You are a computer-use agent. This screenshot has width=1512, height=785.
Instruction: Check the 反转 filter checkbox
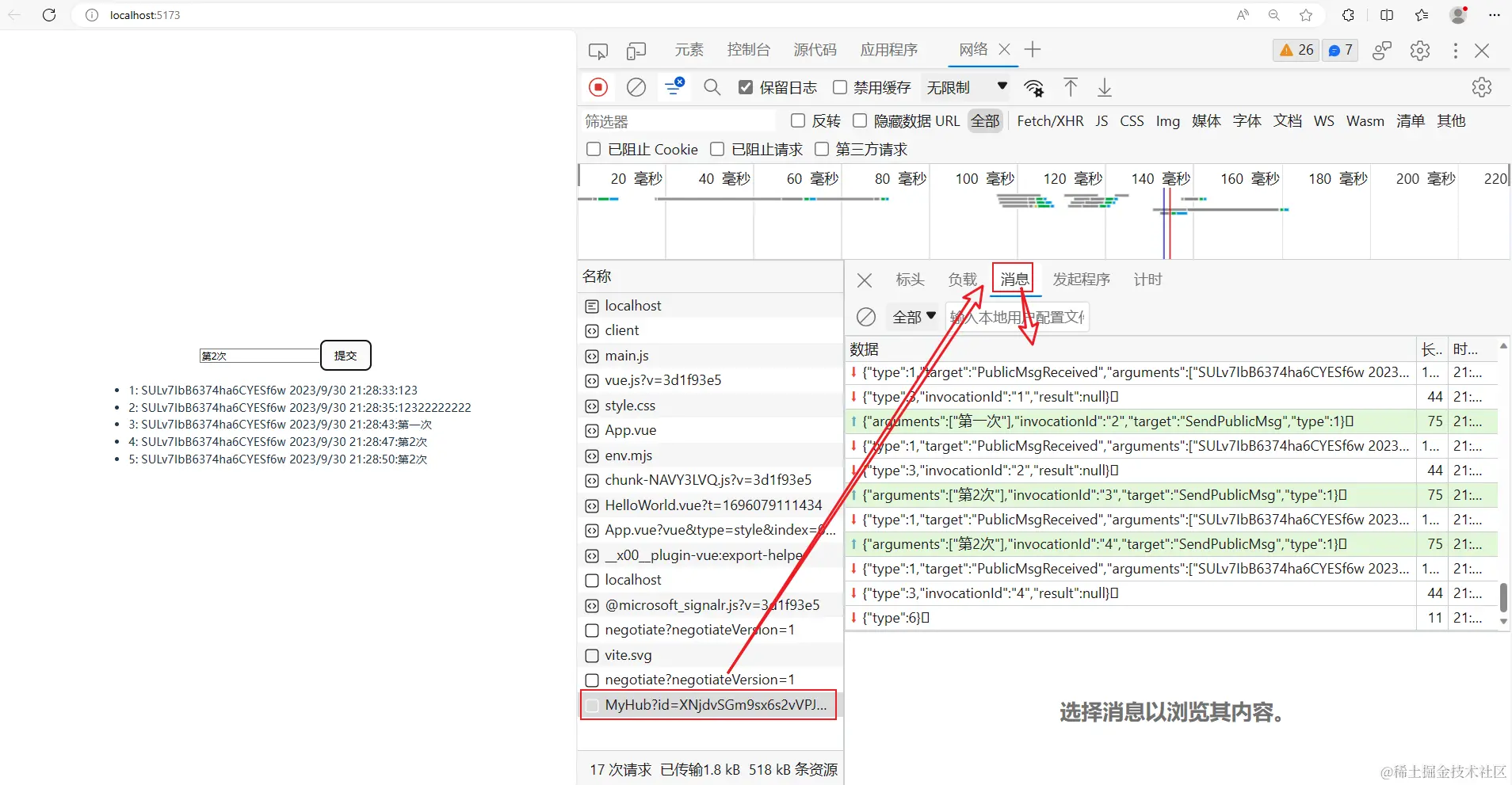pyautogui.click(x=798, y=120)
